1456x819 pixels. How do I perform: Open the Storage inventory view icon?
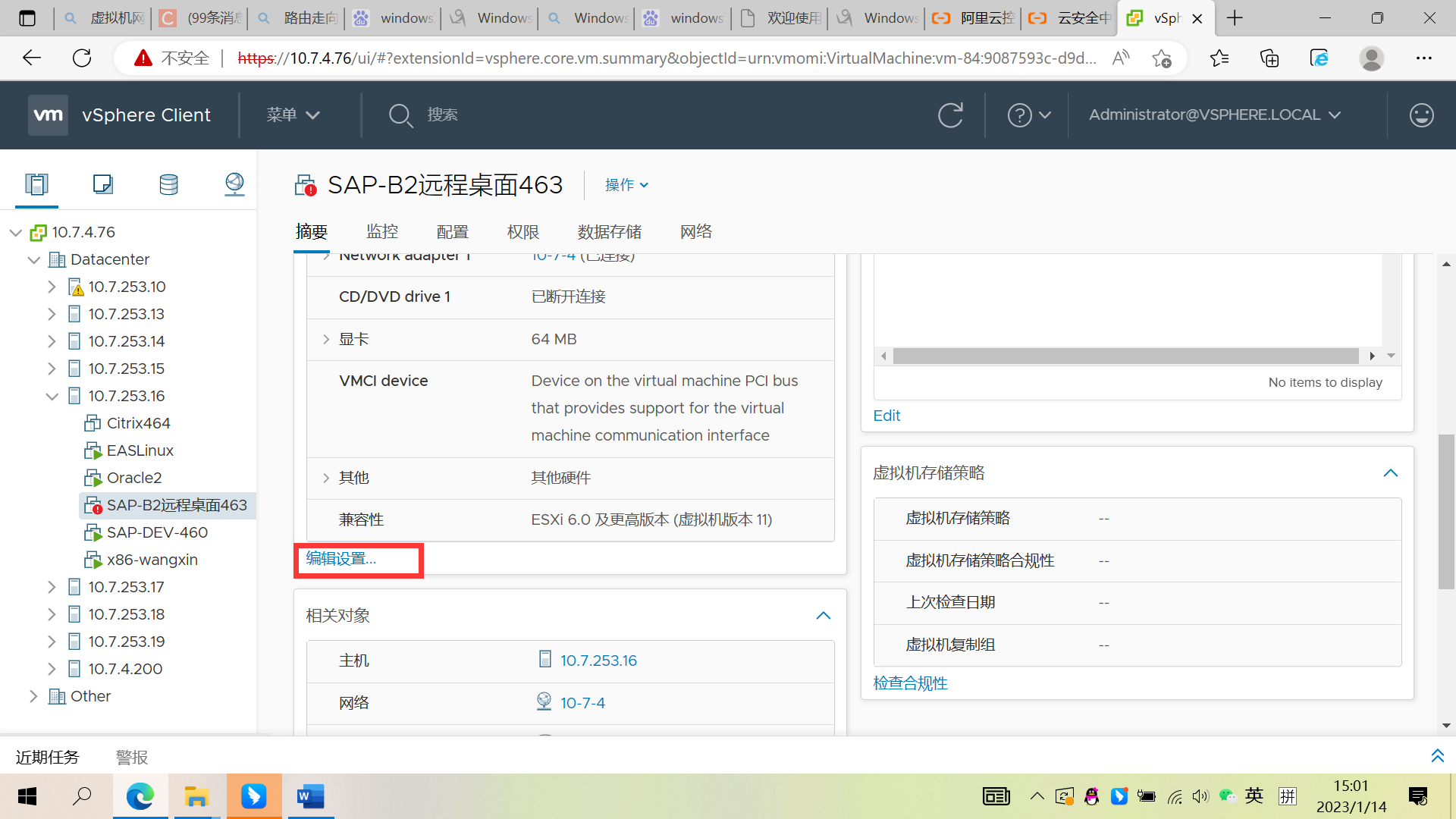pos(168,184)
